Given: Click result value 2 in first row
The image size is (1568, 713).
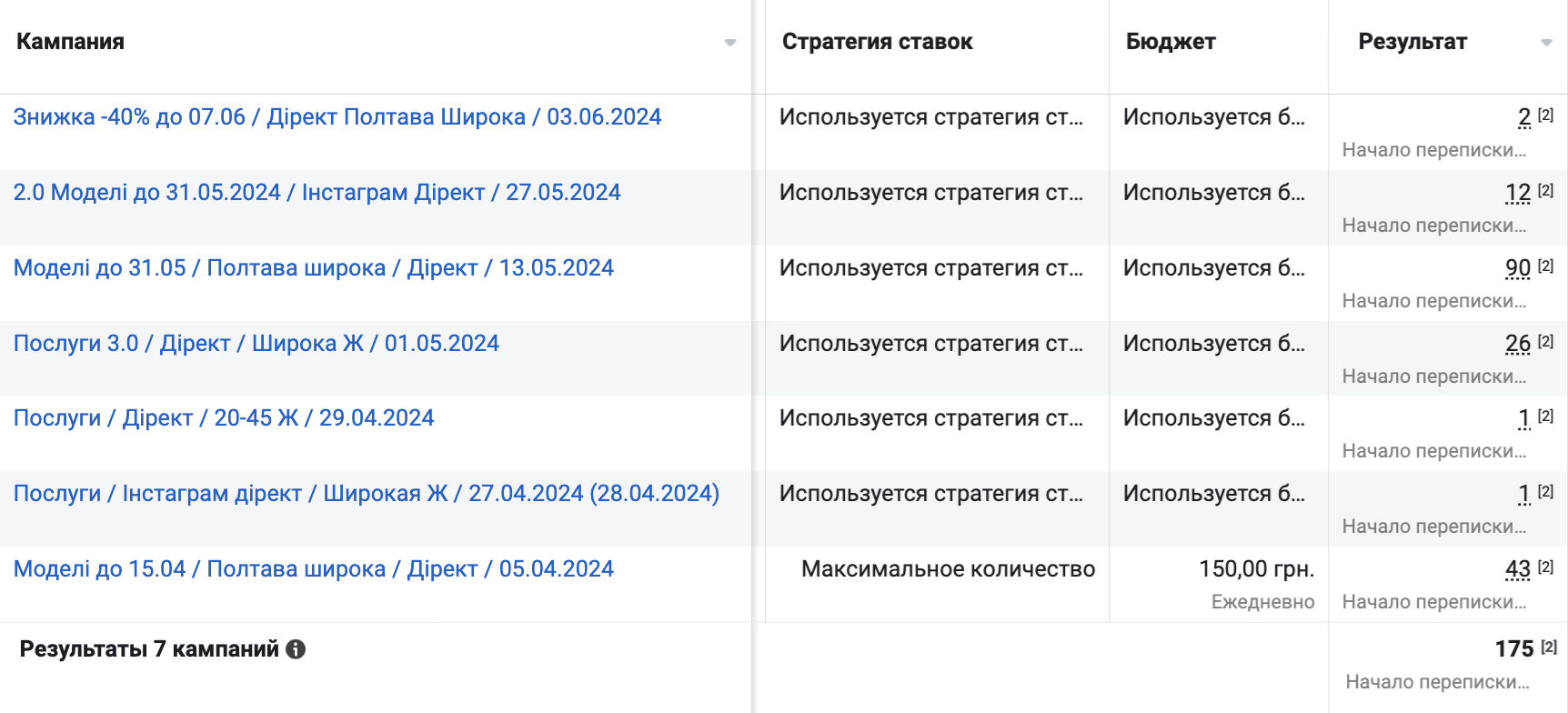Looking at the screenshot, I should (1524, 117).
